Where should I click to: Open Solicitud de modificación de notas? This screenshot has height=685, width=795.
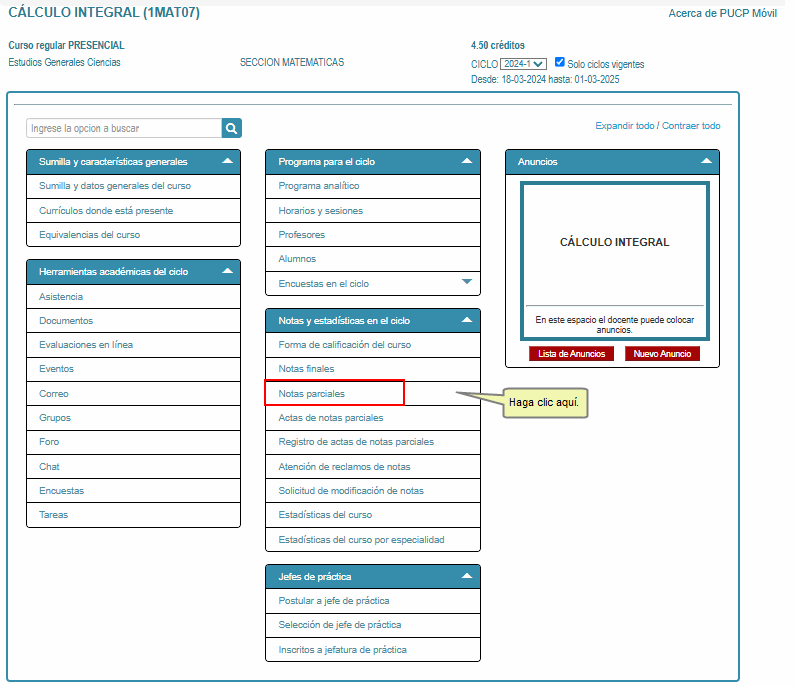pyautogui.click(x=373, y=491)
